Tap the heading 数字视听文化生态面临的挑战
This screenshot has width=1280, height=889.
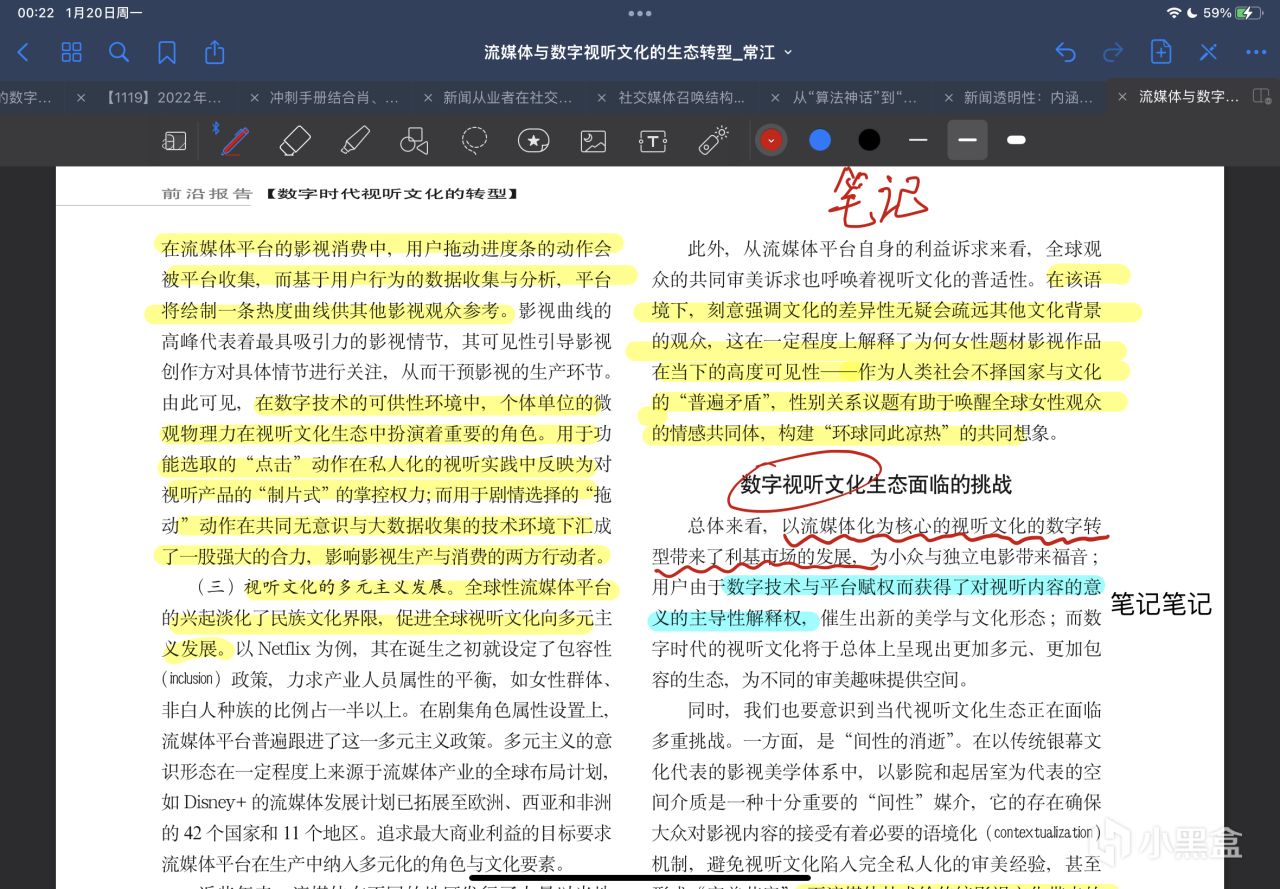875,485
